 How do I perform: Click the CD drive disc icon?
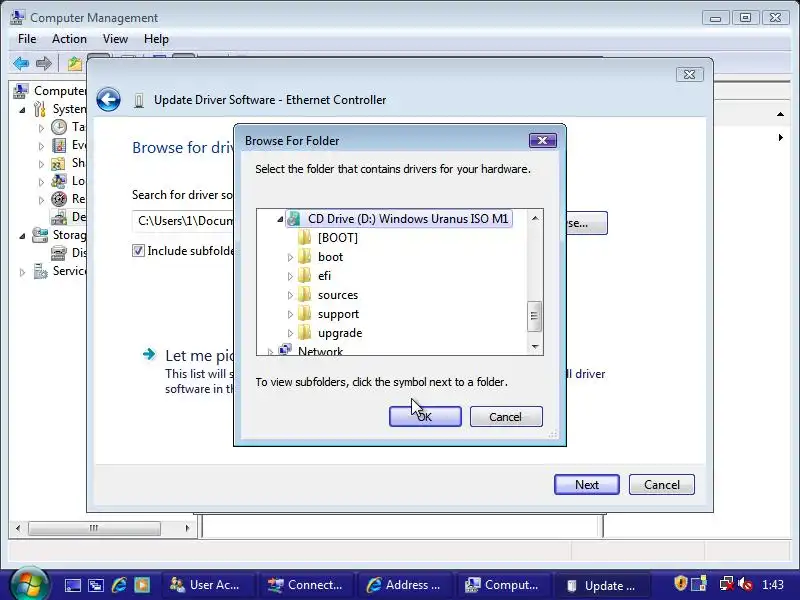(x=294, y=219)
